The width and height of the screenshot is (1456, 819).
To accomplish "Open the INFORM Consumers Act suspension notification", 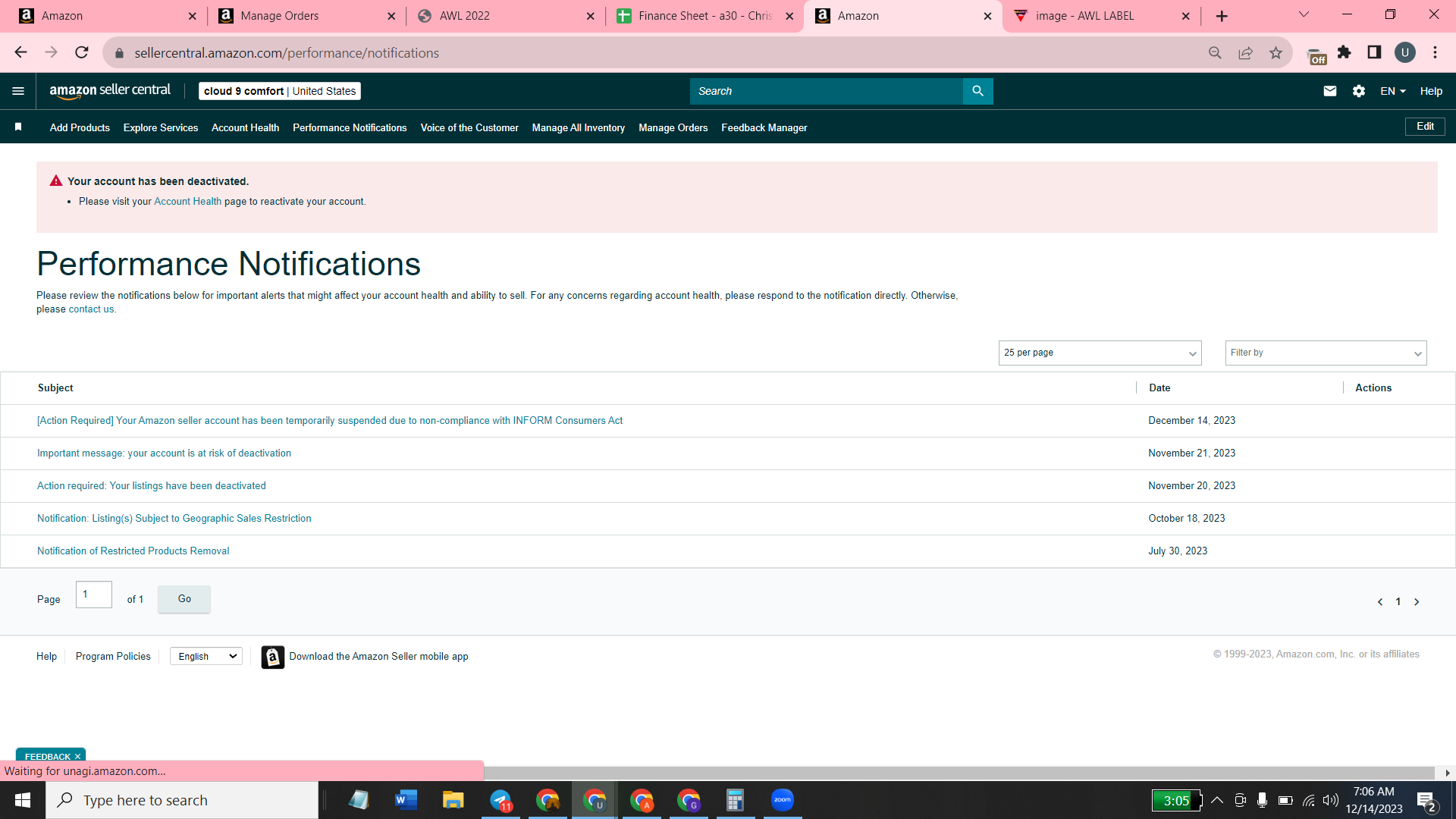I will (x=330, y=421).
